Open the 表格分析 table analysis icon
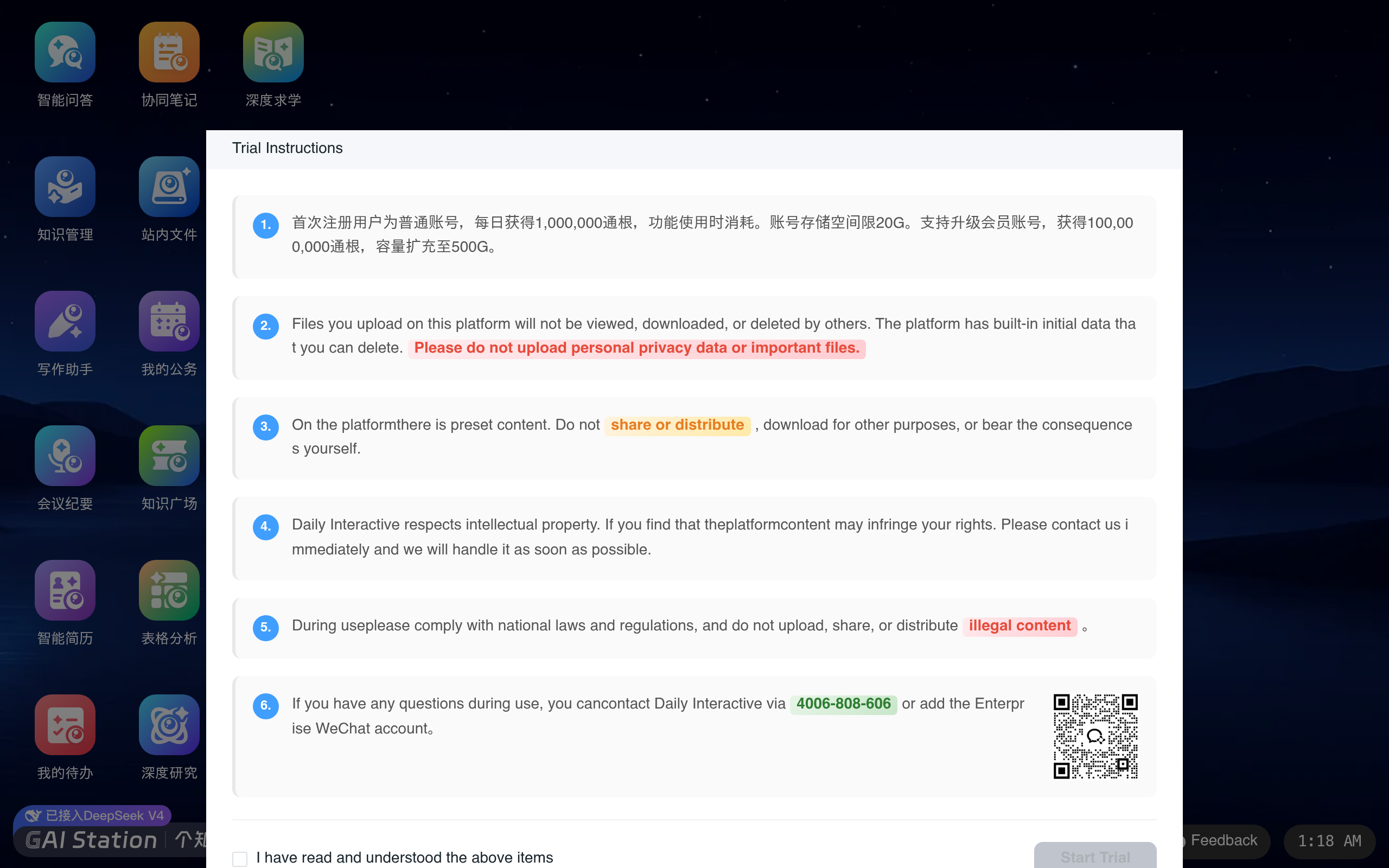 169,590
